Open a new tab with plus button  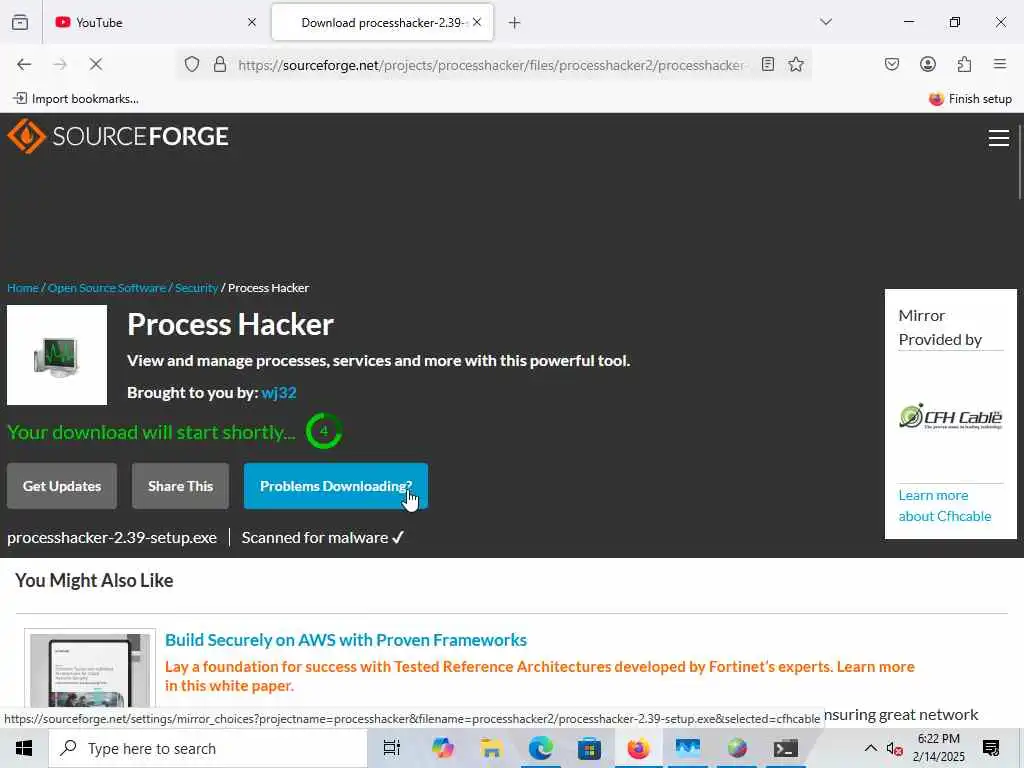tap(515, 23)
